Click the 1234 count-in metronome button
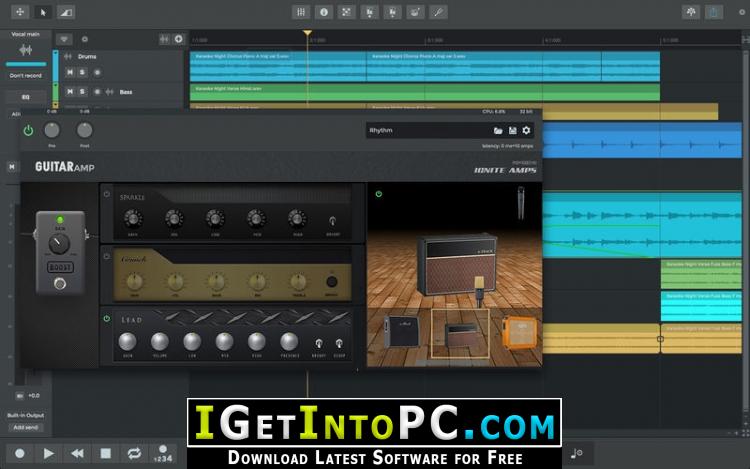 click(163, 453)
